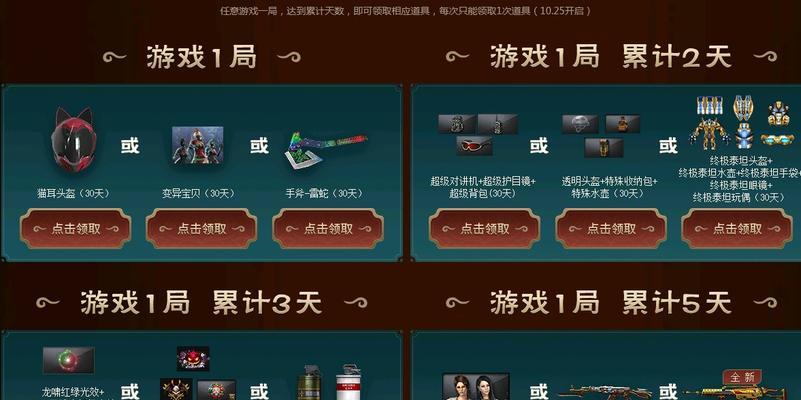The image size is (801, 400).
Task: Claim the 终极泰坦 bundle reward button
Action: (x=737, y=228)
